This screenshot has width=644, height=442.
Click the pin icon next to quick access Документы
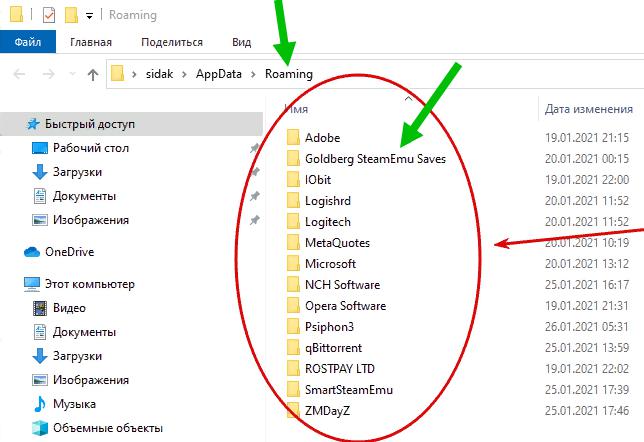coord(255,196)
